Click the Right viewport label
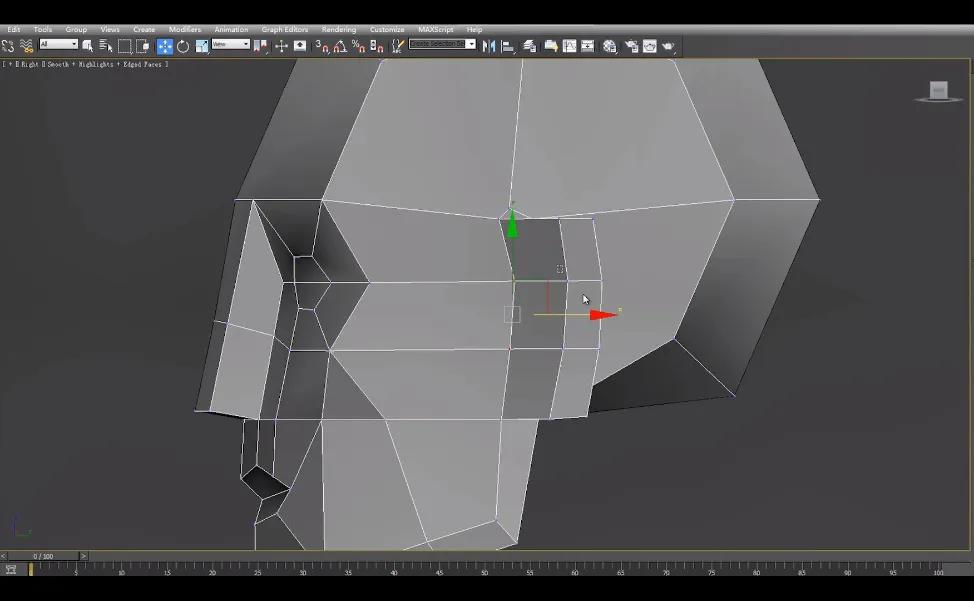 point(32,63)
